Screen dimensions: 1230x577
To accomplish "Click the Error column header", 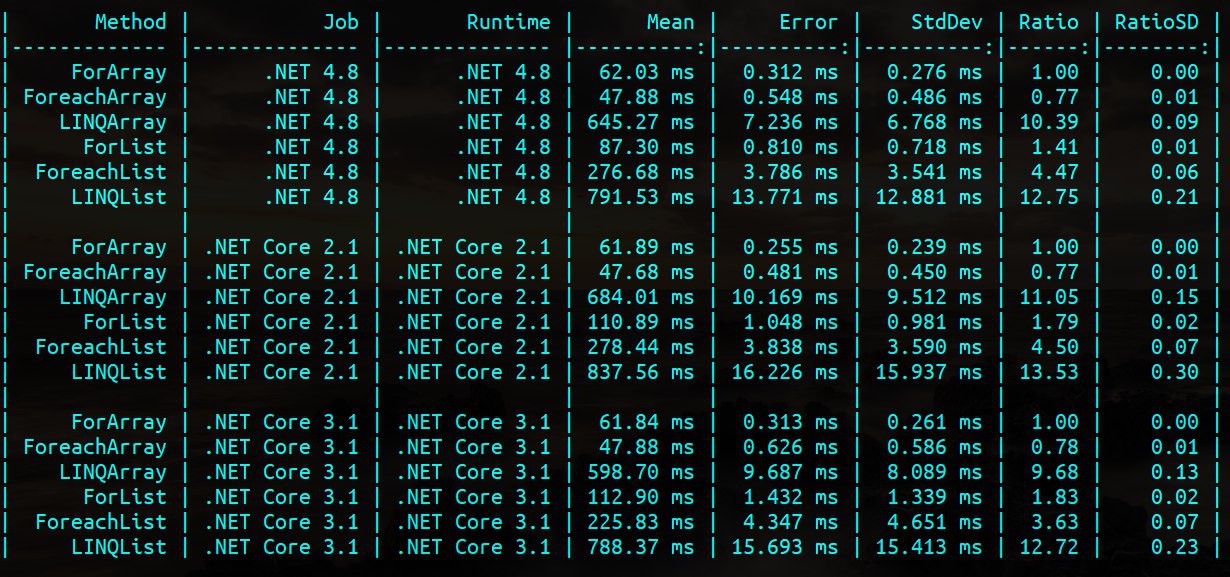I will pyautogui.click(x=808, y=22).
